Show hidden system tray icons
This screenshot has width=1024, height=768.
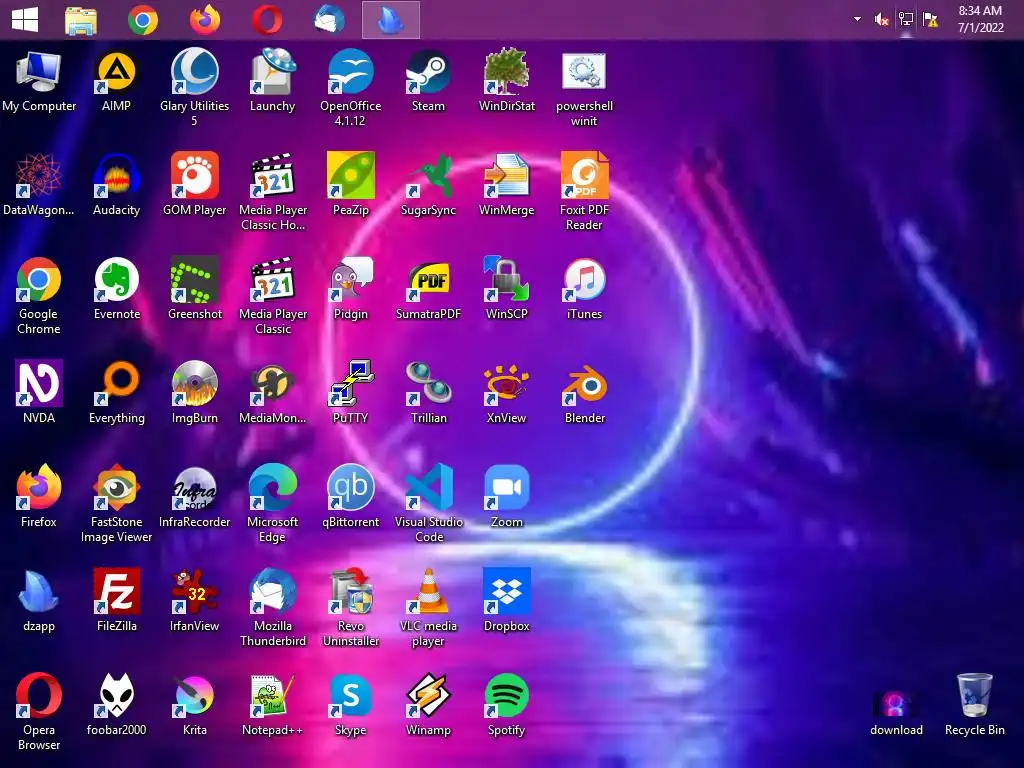[x=857, y=20]
